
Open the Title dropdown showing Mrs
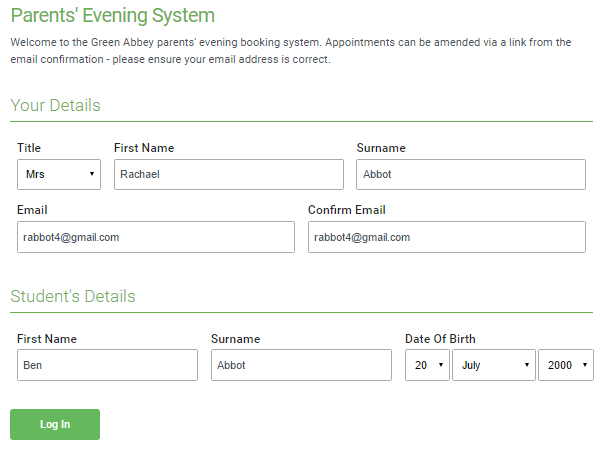pos(59,174)
